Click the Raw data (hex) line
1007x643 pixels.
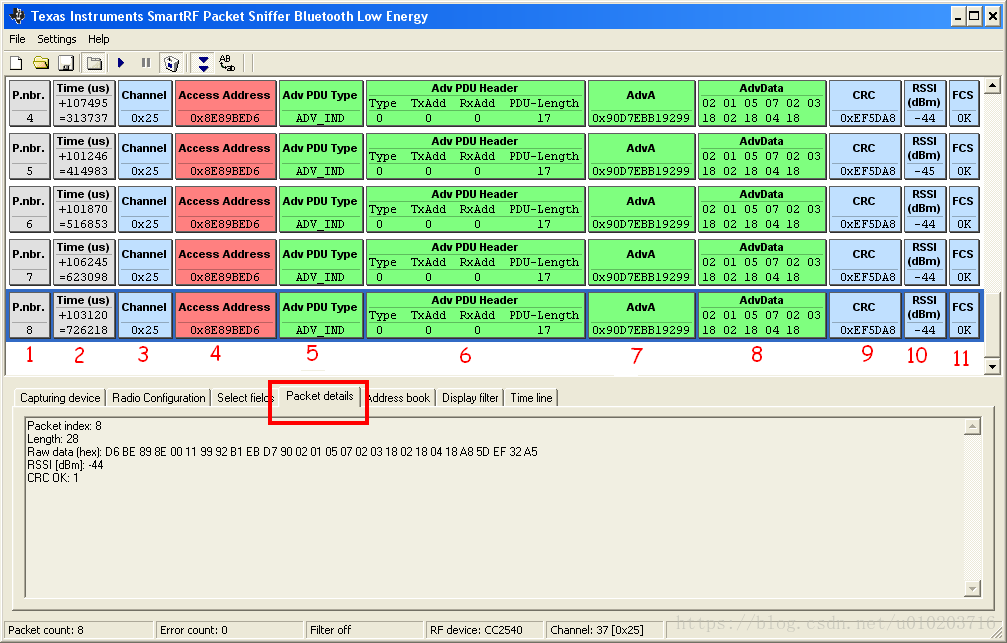click(x=282, y=452)
